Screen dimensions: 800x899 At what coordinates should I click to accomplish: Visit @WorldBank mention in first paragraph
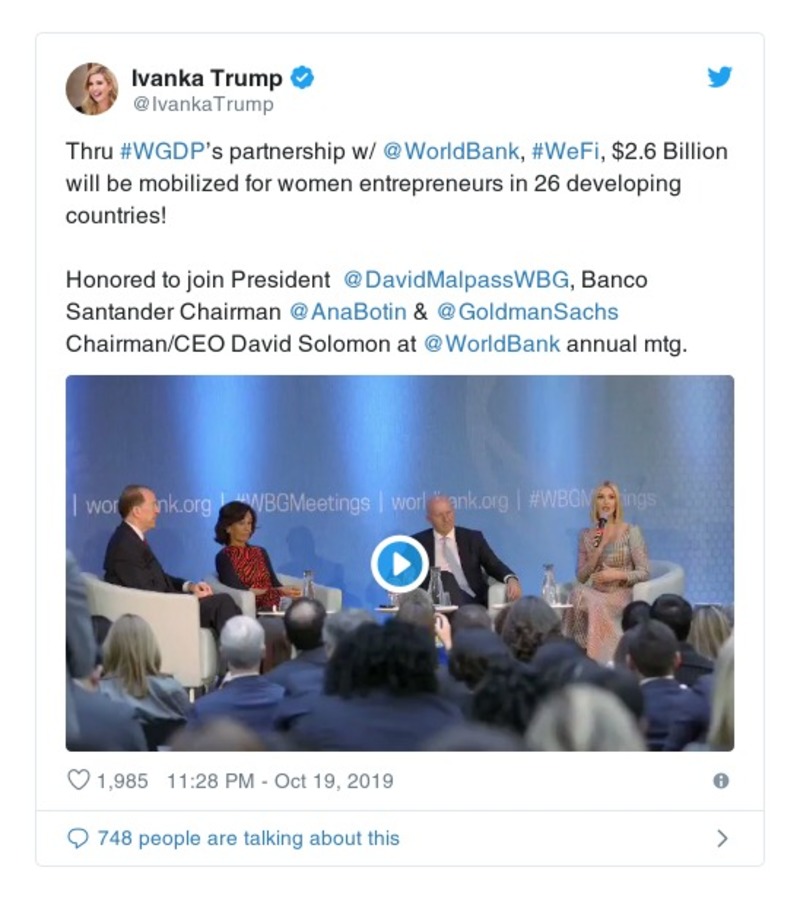(450, 151)
